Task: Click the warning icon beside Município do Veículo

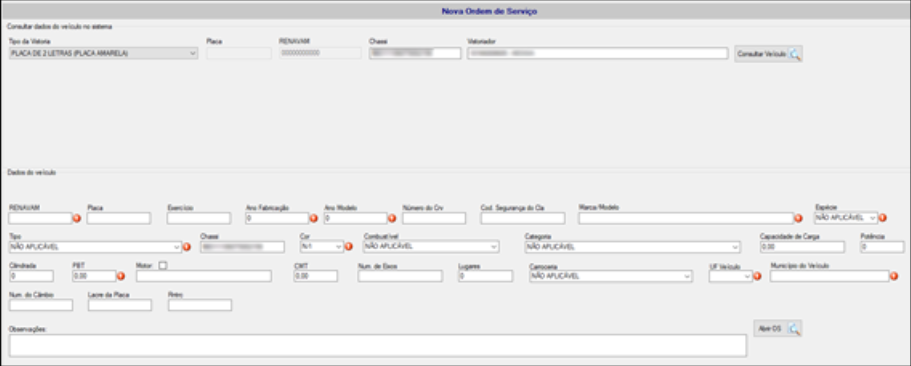Action: point(894,277)
